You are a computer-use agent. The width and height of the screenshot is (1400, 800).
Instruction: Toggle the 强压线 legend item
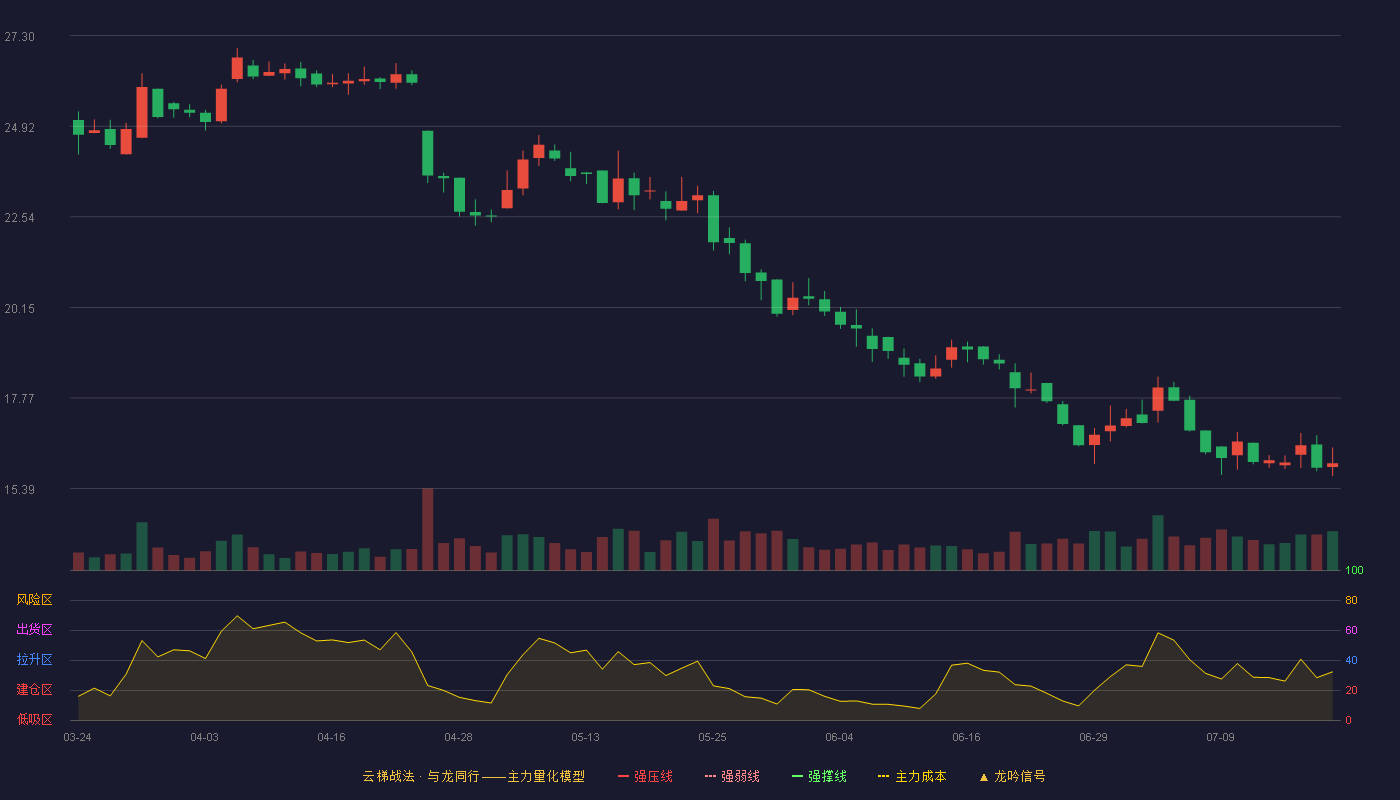coord(645,776)
